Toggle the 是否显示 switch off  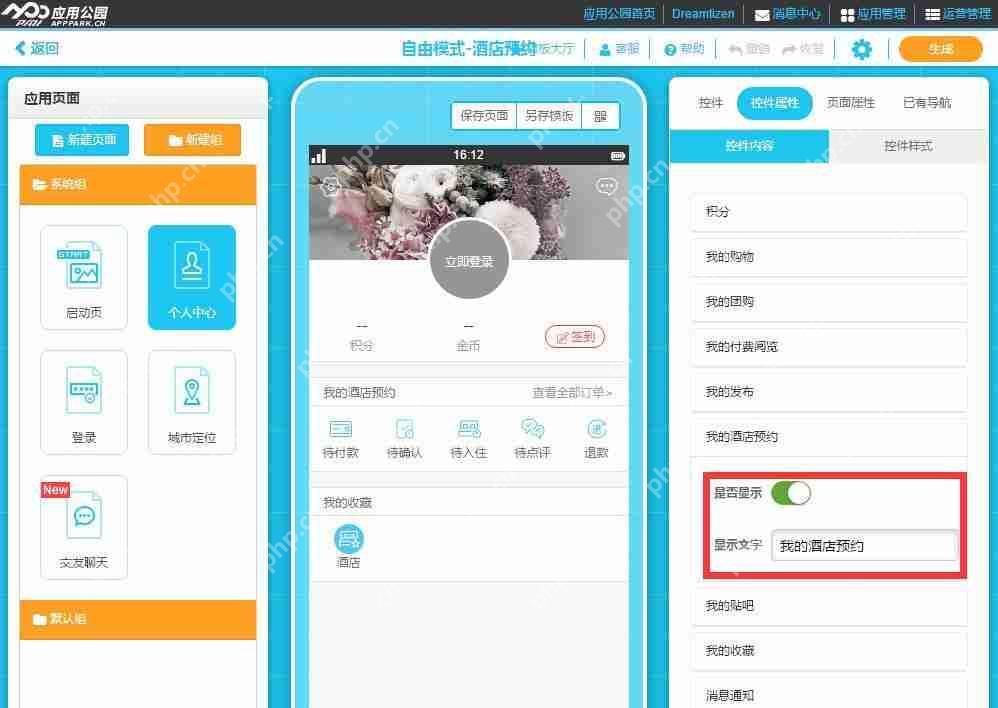click(x=793, y=493)
